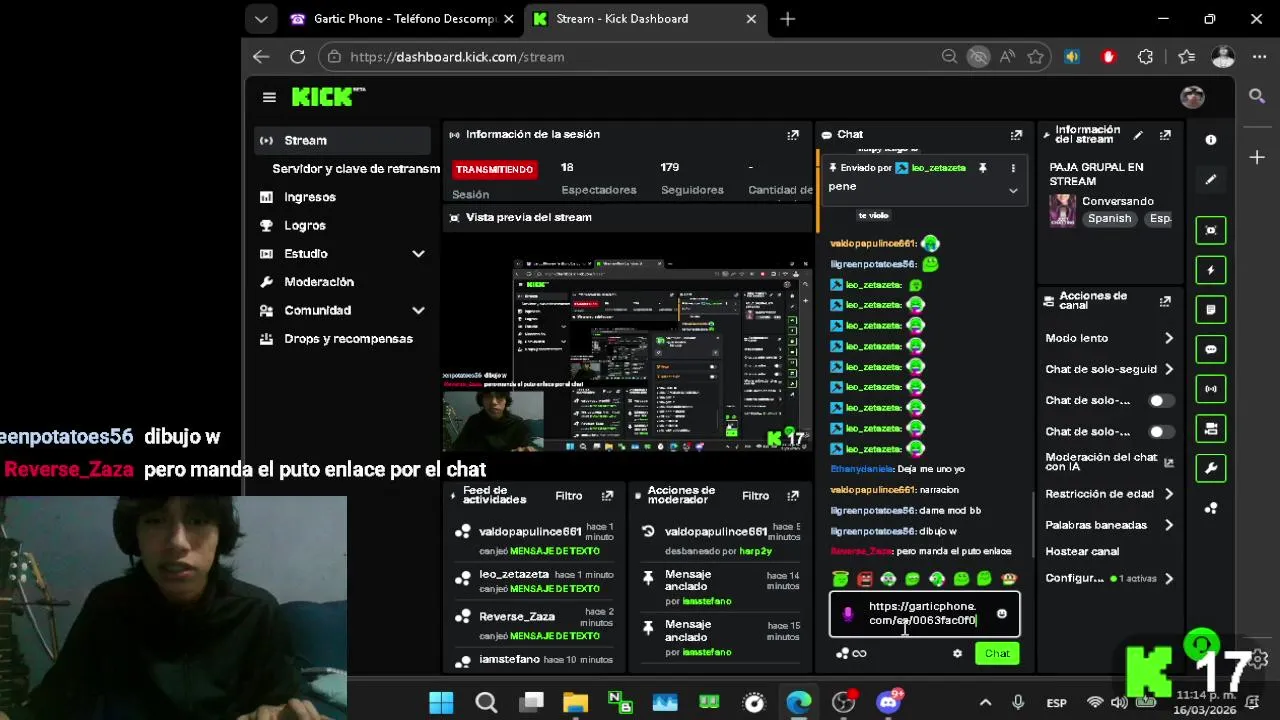Open the Configur... active settings row
The image size is (1280, 720).
(1108, 579)
